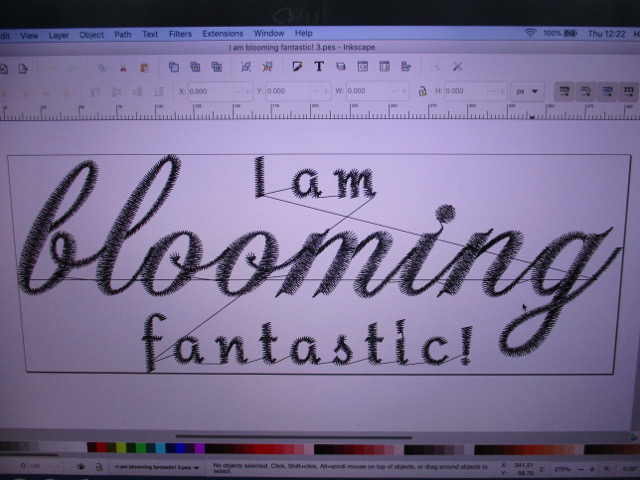Viewport: 640px width, 480px height.
Task: Open the Text and Font dialog (T icon)
Action: click(x=319, y=66)
